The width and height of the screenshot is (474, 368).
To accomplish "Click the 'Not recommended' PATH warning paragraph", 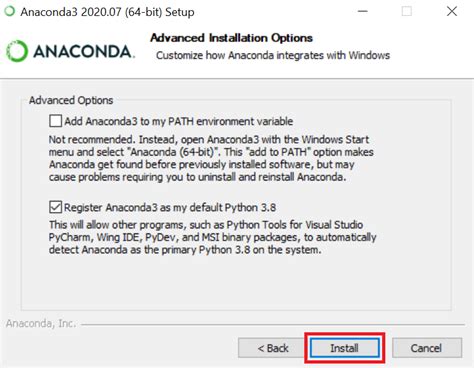I will click(211, 158).
